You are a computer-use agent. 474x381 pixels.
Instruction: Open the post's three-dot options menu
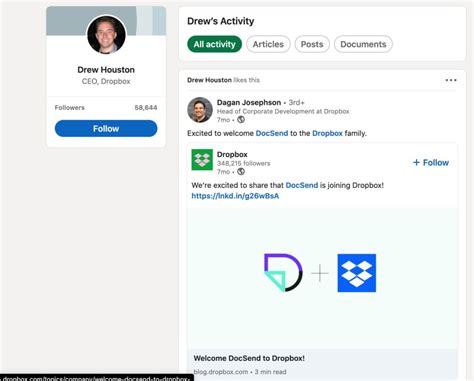pyautogui.click(x=451, y=80)
